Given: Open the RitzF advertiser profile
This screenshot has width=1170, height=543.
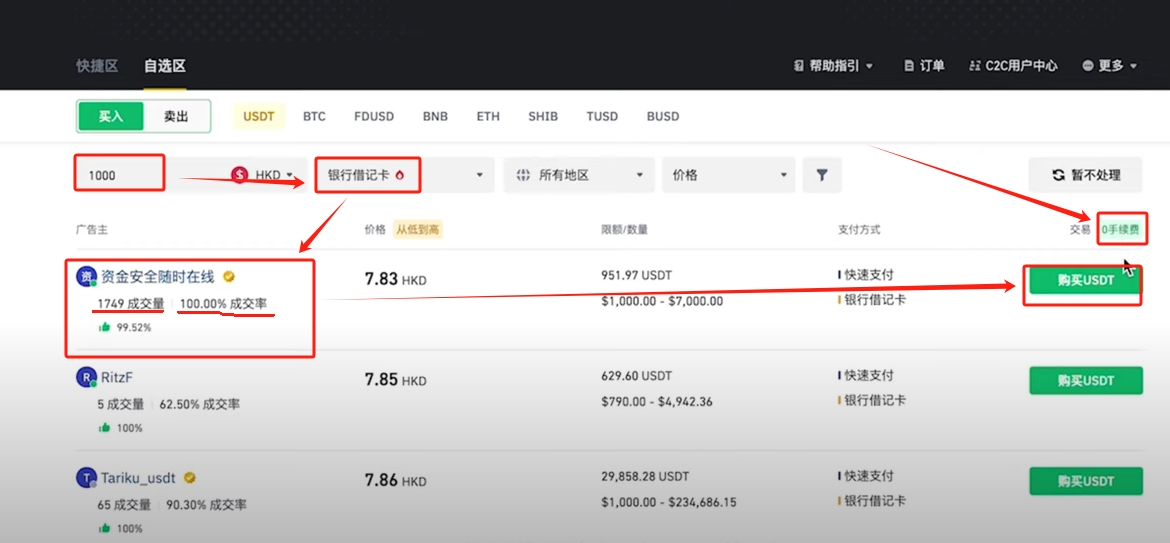Looking at the screenshot, I should pyautogui.click(x=117, y=377).
